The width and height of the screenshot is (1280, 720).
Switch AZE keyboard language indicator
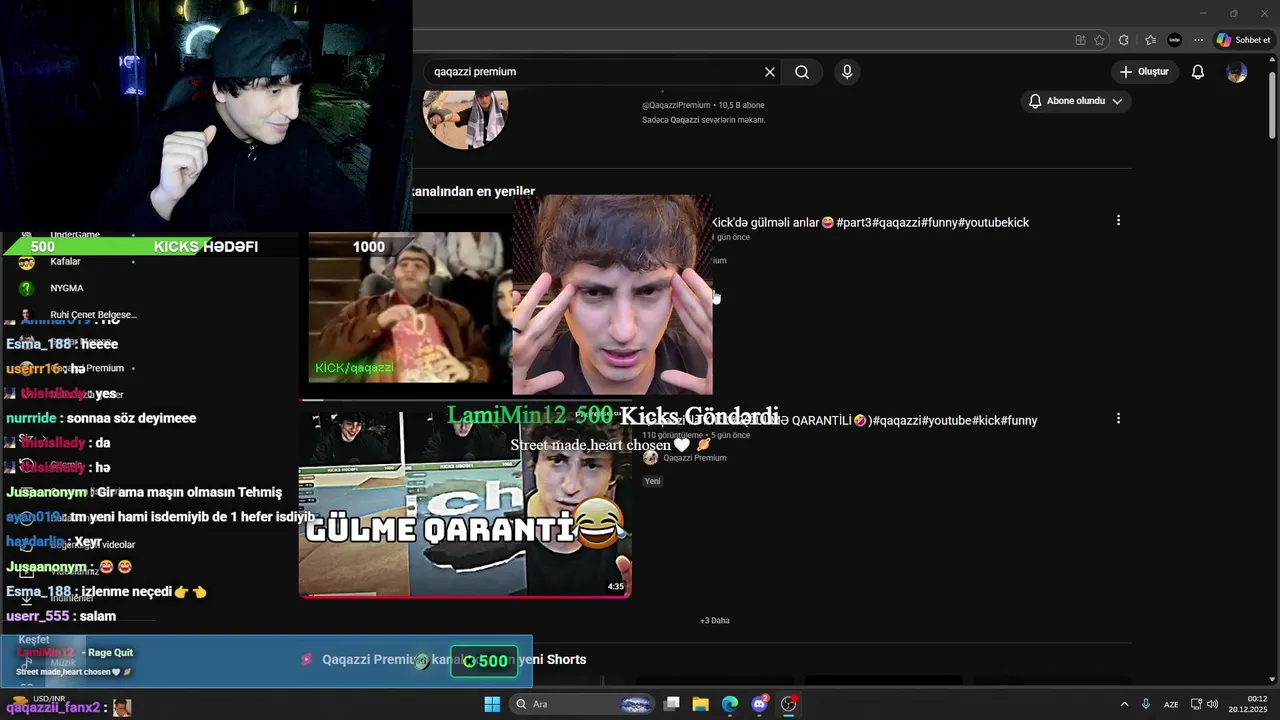pos(1171,704)
